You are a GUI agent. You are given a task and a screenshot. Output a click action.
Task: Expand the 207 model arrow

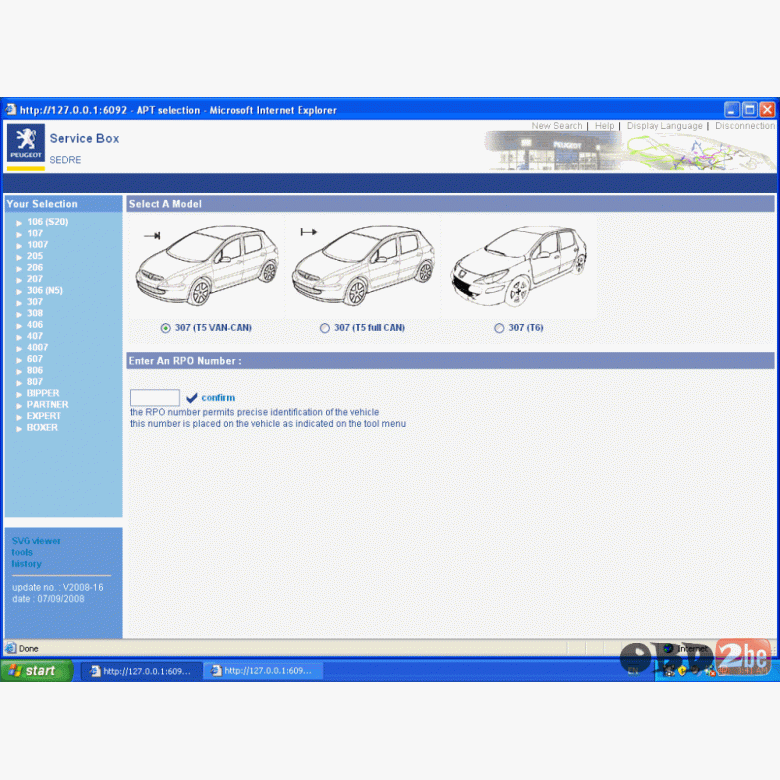click(x=19, y=280)
